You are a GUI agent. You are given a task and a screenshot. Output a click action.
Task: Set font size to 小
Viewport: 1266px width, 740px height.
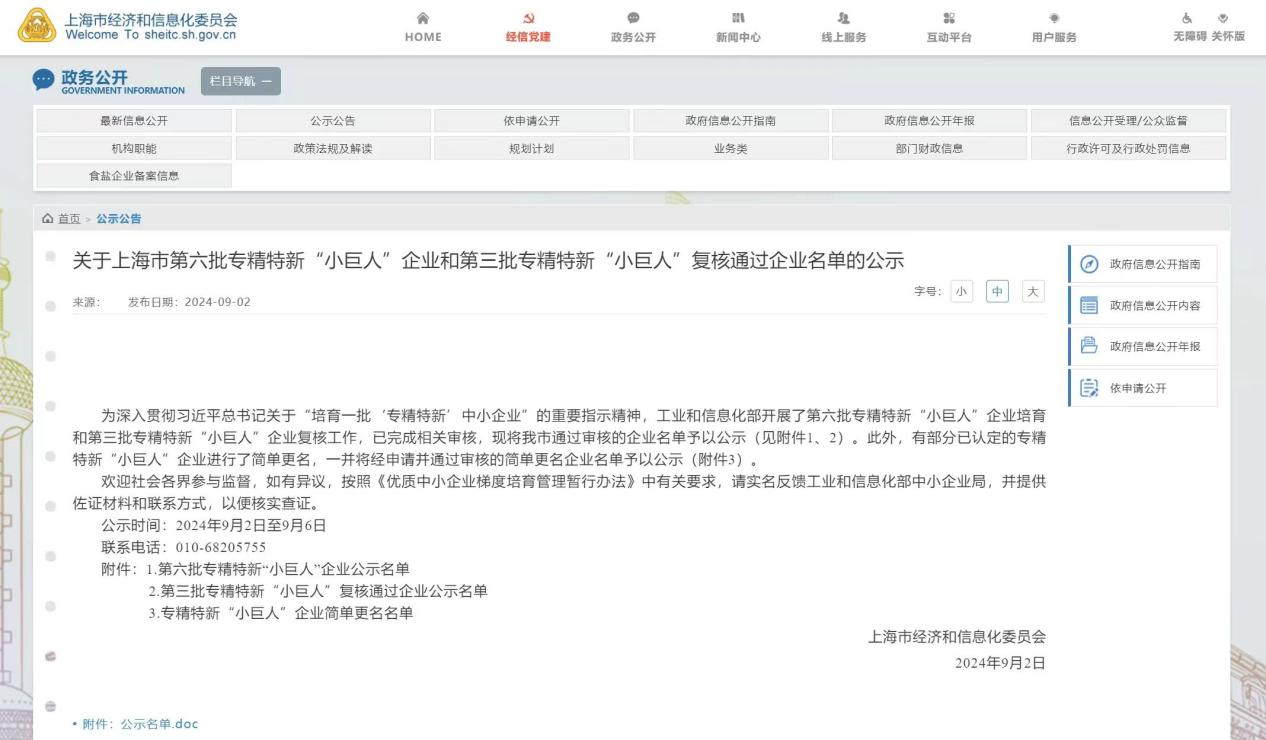961,291
